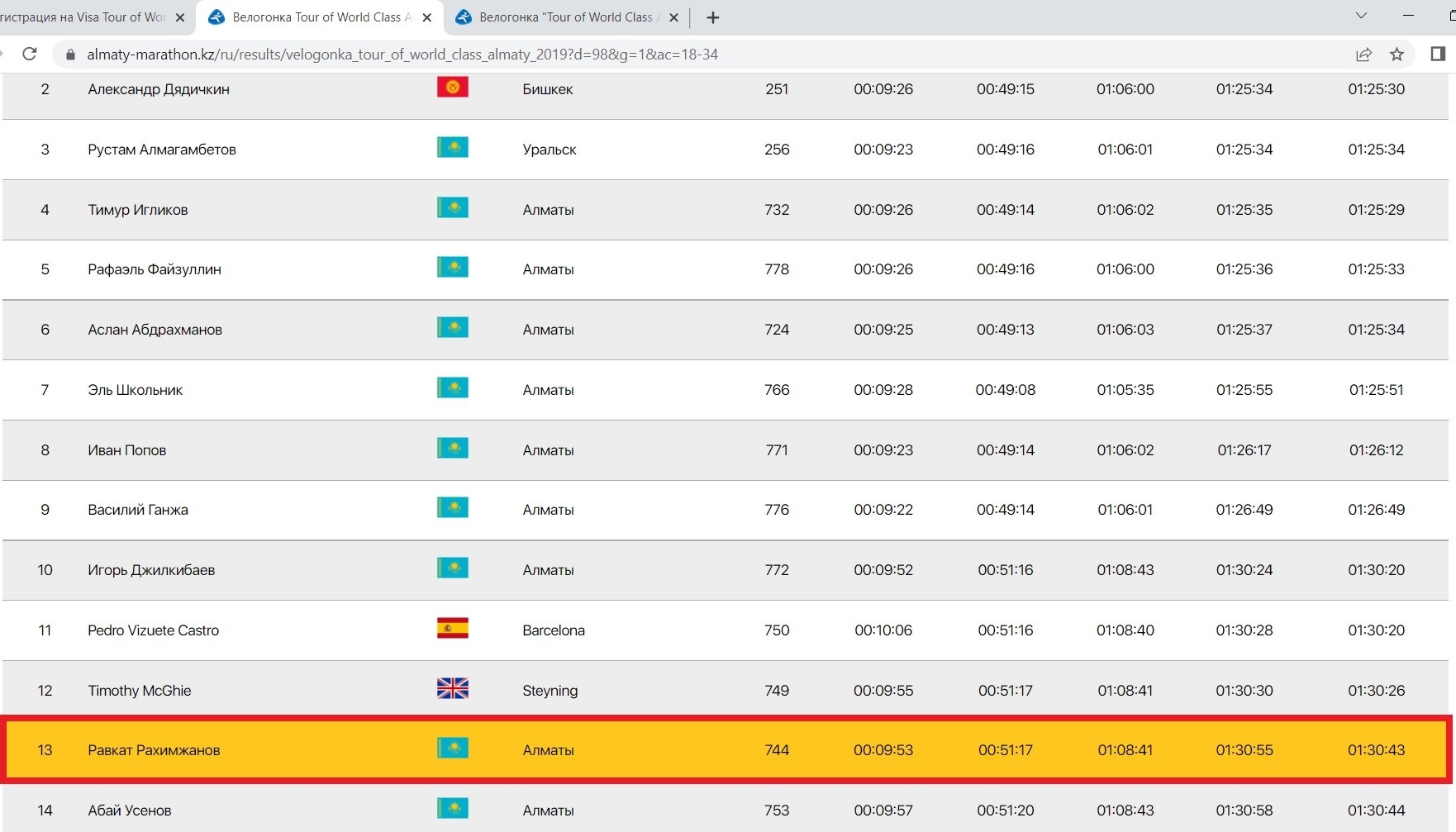
Task: Click the name Александр Дядичкин
Action: coord(159,89)
